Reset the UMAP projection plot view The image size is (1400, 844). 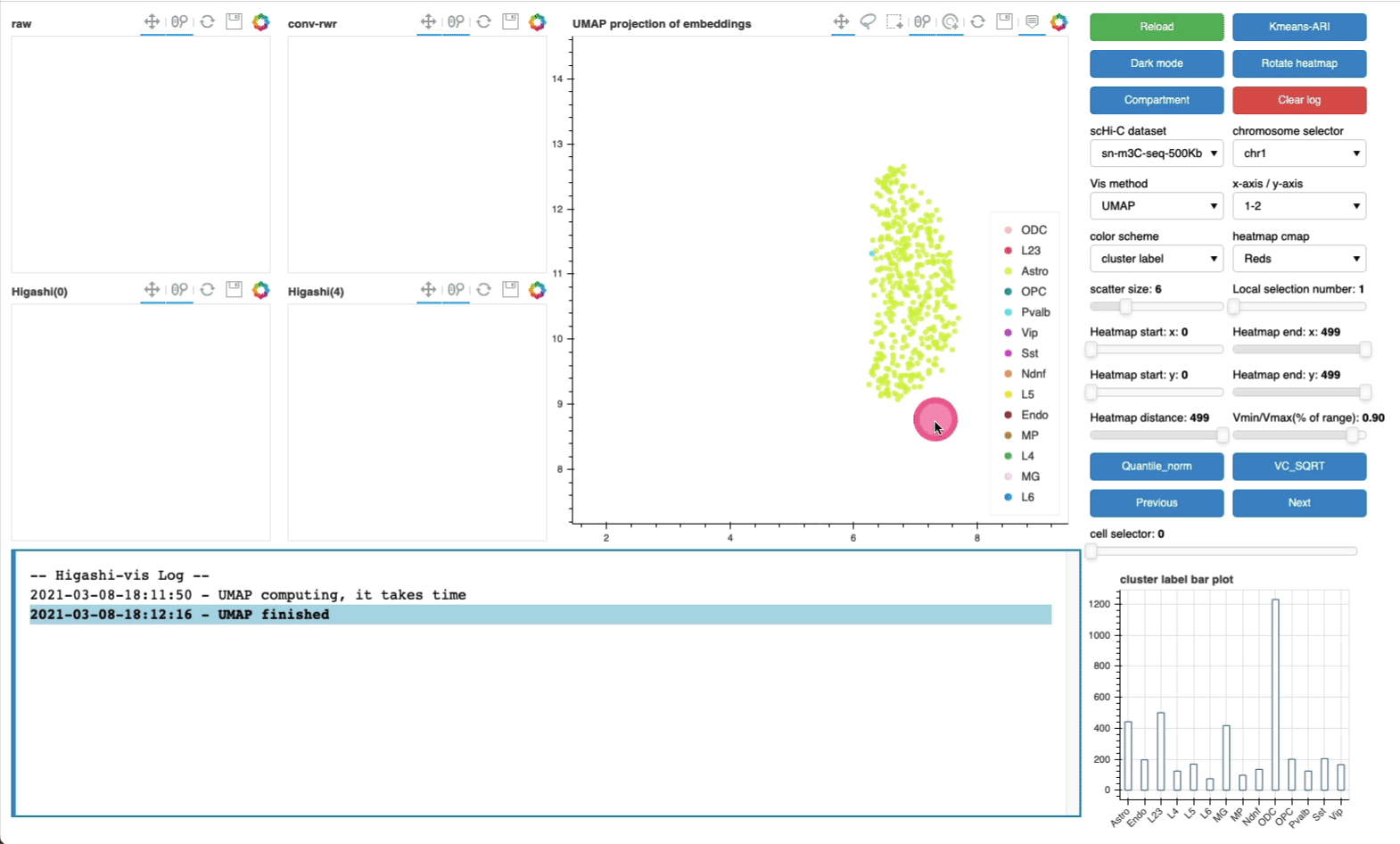[x=978, y=22]
